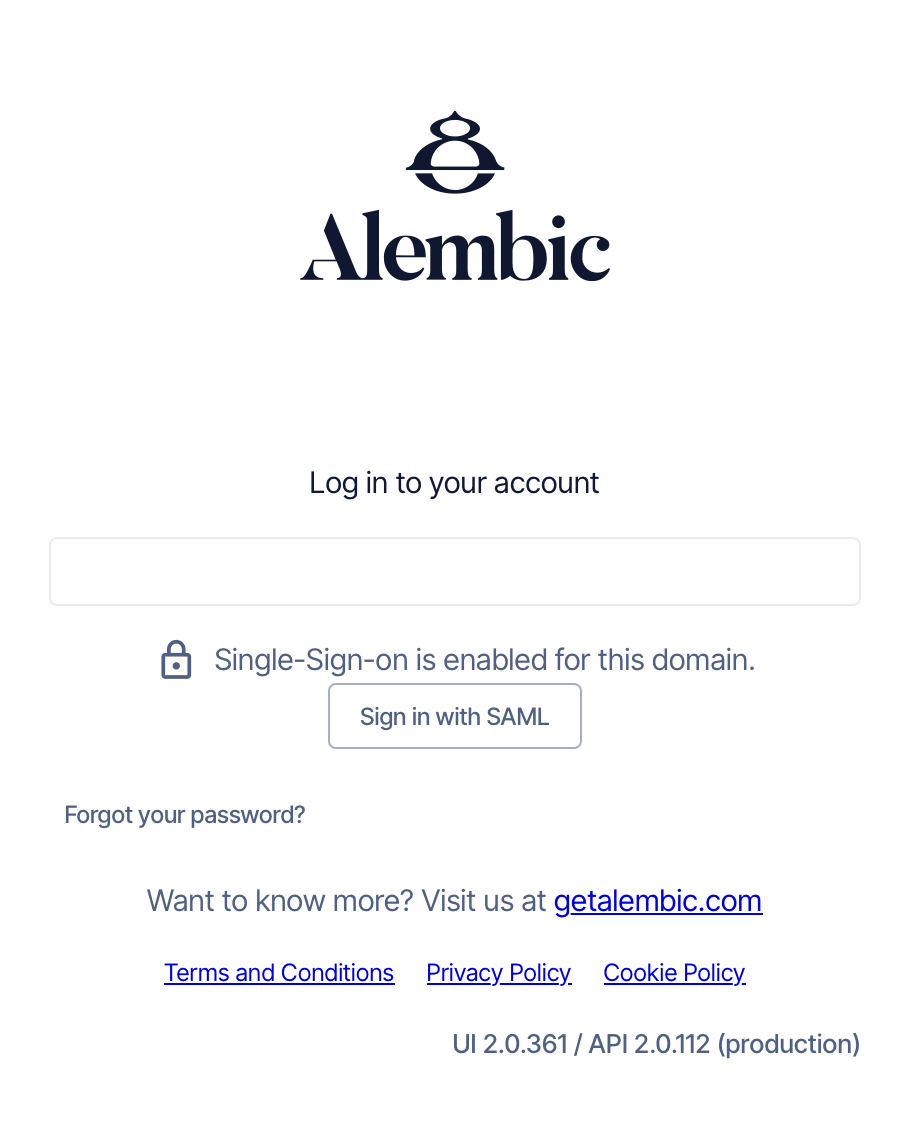Viewport: 910px width, 1132px height.
Task: Click the padlock icon beside Single-Sign-on
Action: tap(176, 659)
